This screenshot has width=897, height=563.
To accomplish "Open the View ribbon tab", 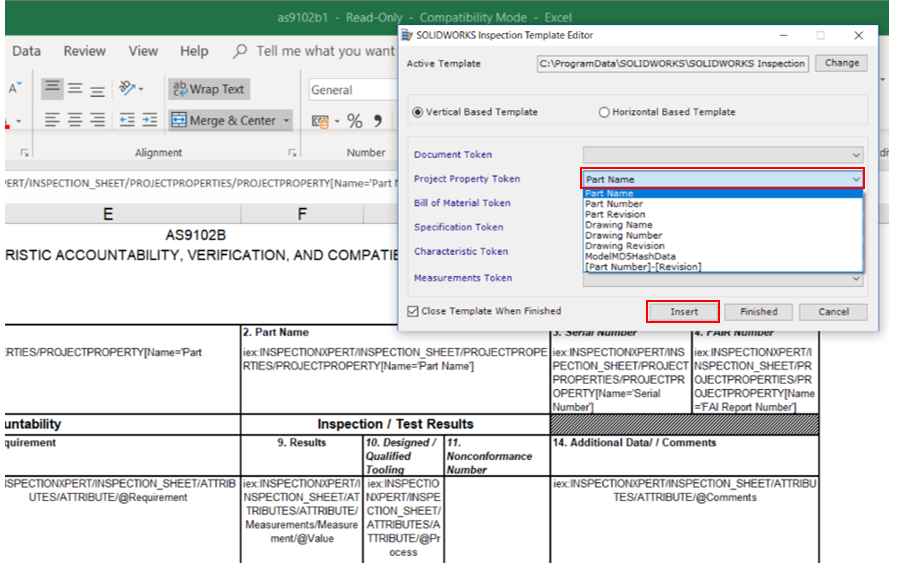I will [143, 51].
